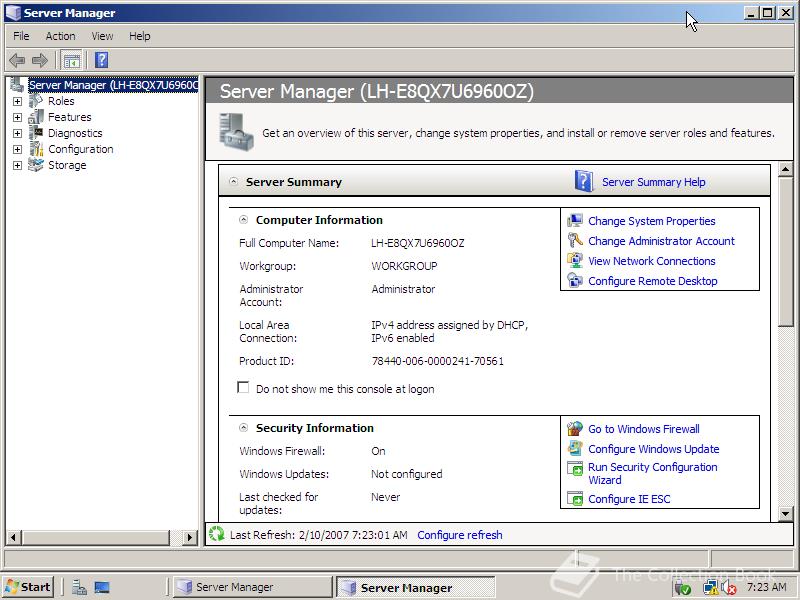Click the network warning tray icon
The width and height of the screenshot is (800, 600).
pyautogui.click(x=710, y=588)
